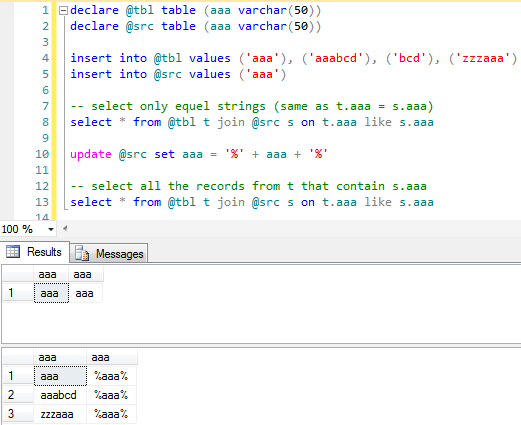Screen dimensions: 521x425
Task: Click the horizontal scroll left arrow
Action: tap(65, 228)
